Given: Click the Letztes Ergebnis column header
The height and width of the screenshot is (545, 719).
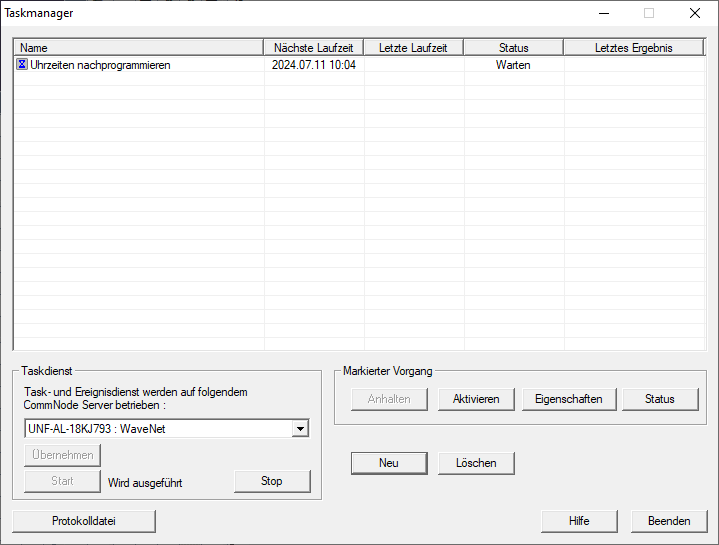Looking at the screenshot, I should [x=633, y=47].
